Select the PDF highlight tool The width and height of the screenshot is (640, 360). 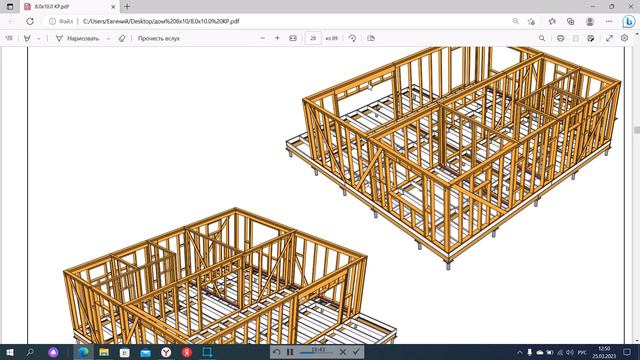coord(27,38)
